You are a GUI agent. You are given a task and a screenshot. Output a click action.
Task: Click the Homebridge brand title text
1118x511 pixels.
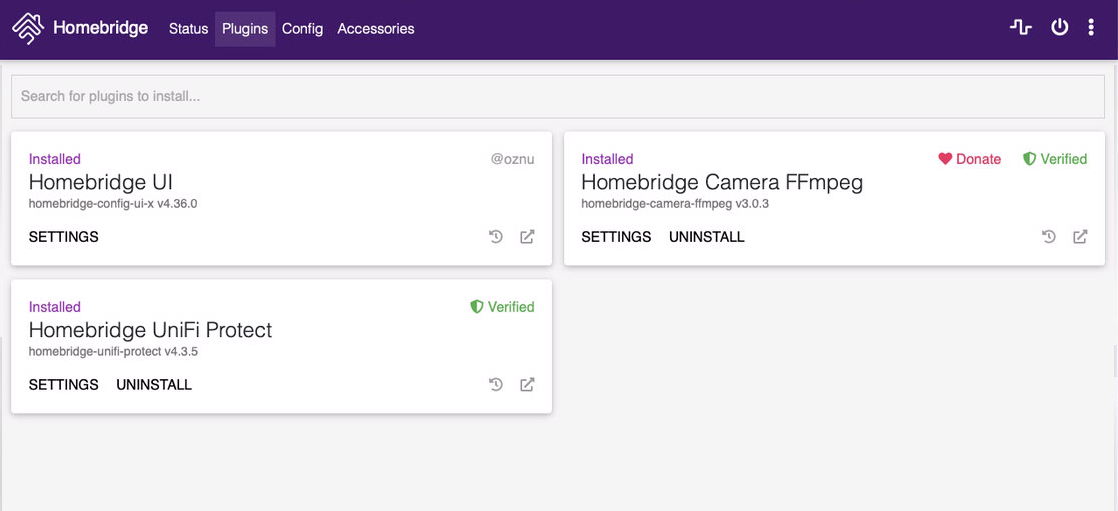(x=101, y=29)
